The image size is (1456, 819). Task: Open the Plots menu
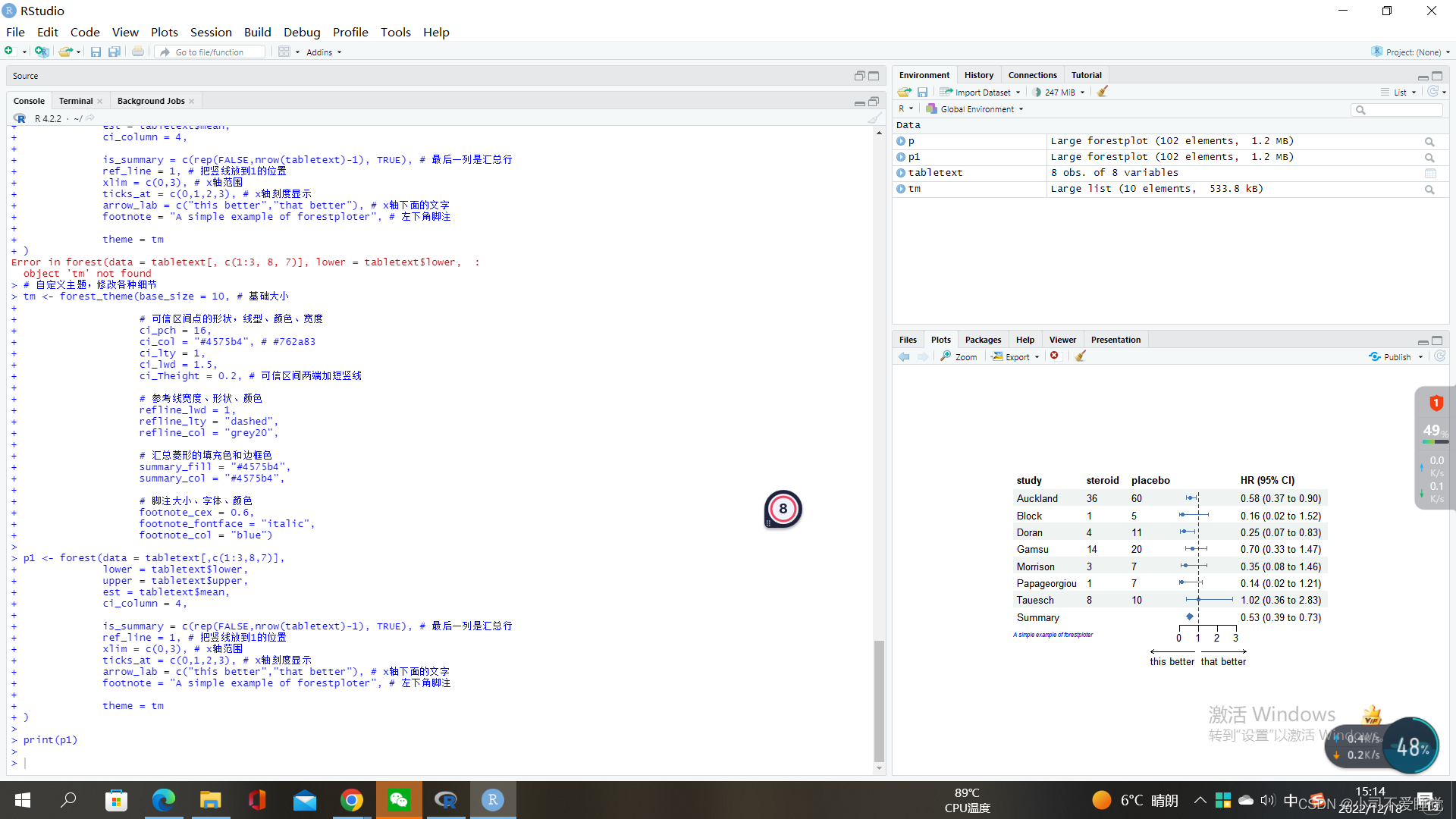(162, 32)
